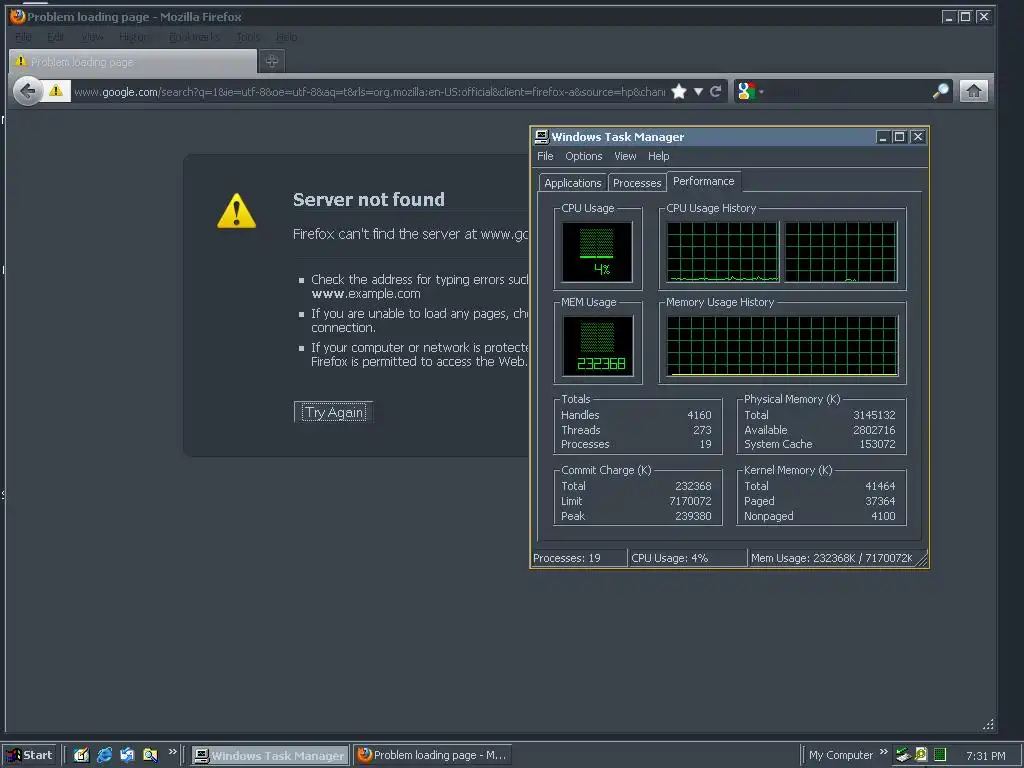Open Firefox Edit menu
Screen dimensions: 1024x768
tap(56, 37)
